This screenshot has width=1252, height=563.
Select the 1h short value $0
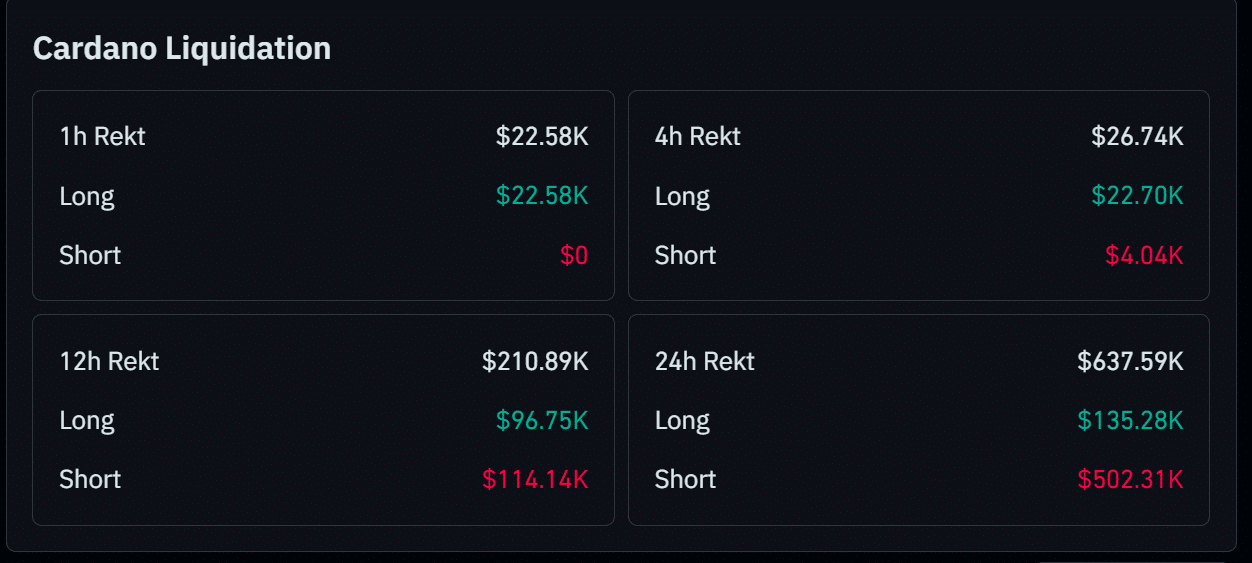[x=574, y=256]
